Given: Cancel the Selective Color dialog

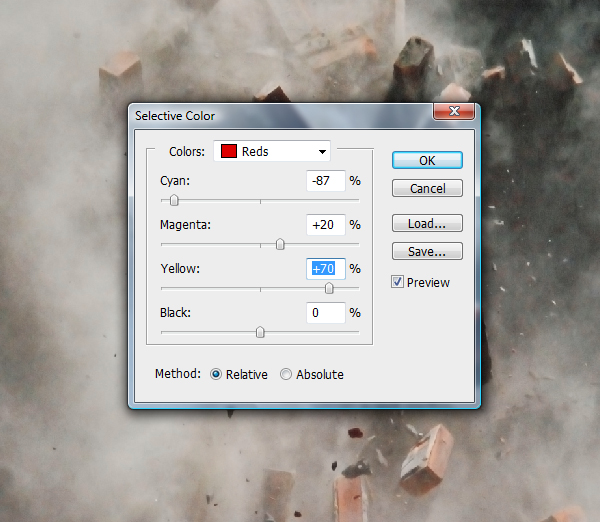Looking at the screenshot, I should [x=427, y=188].
